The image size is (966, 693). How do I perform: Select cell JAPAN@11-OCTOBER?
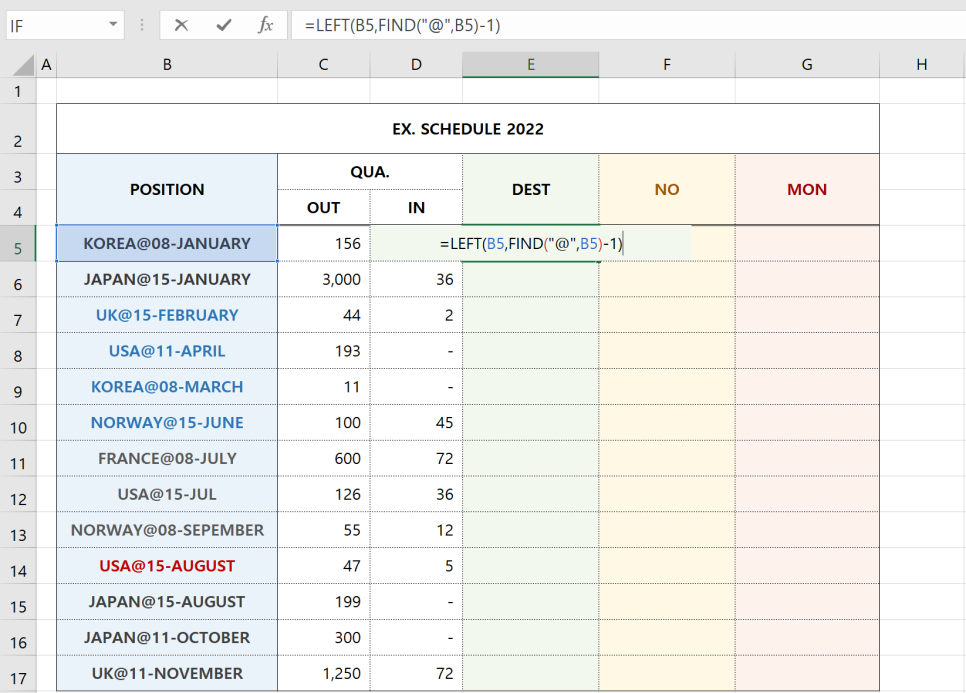[167, 637]
